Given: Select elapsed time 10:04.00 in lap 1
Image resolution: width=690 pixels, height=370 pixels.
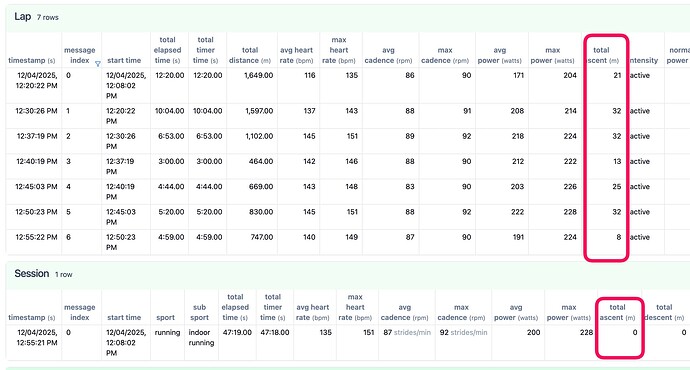Looking at the screenshot, I should click(x=169, y=111).
